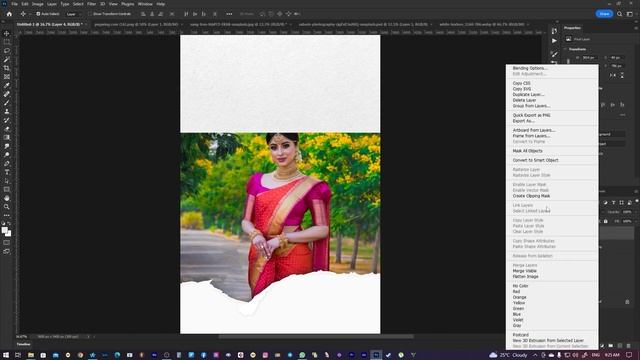The width and height of the screenshot is (640, 360).
Task: Open the Image menu in menu bar
Action: coord(38,4)
